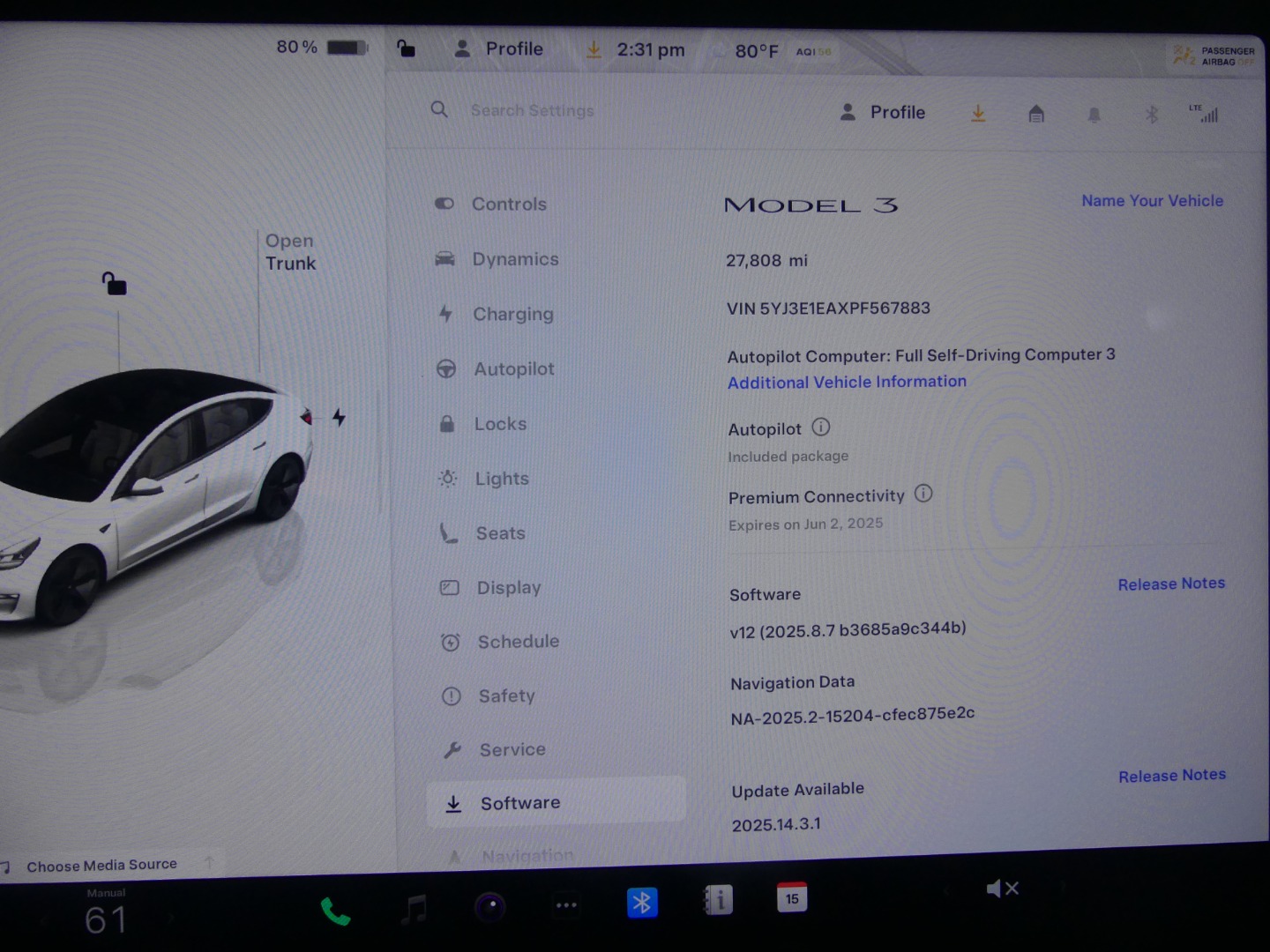
Task: Tap the green phone icon in dock
Action: tap(335, 911)
